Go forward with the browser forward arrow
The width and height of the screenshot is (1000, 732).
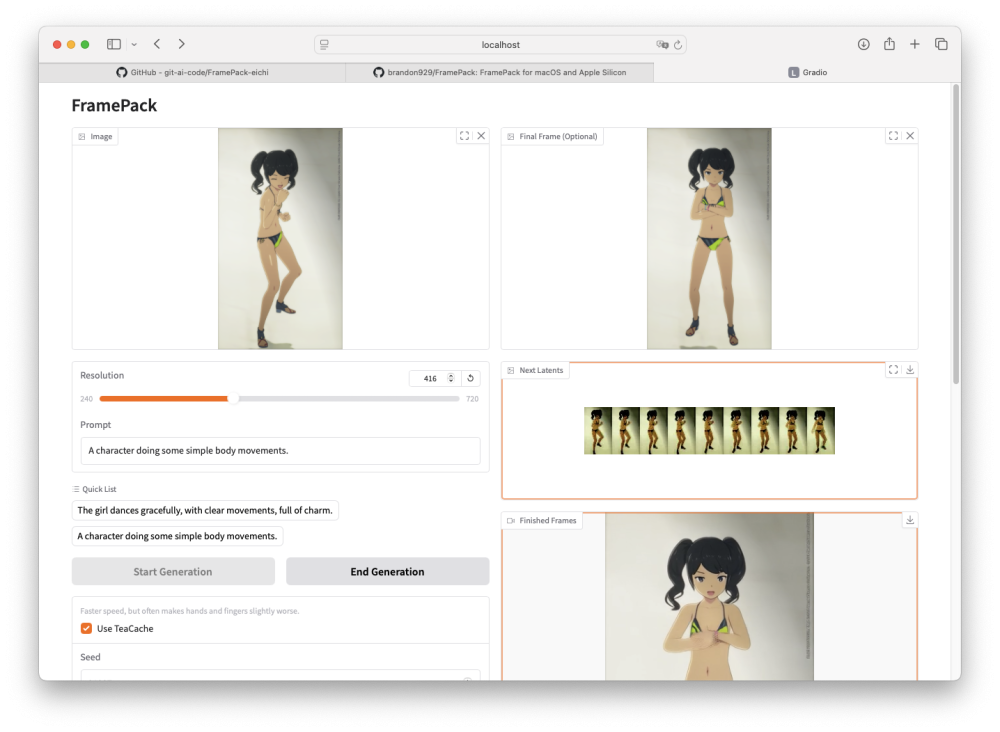tap(182, 44)
